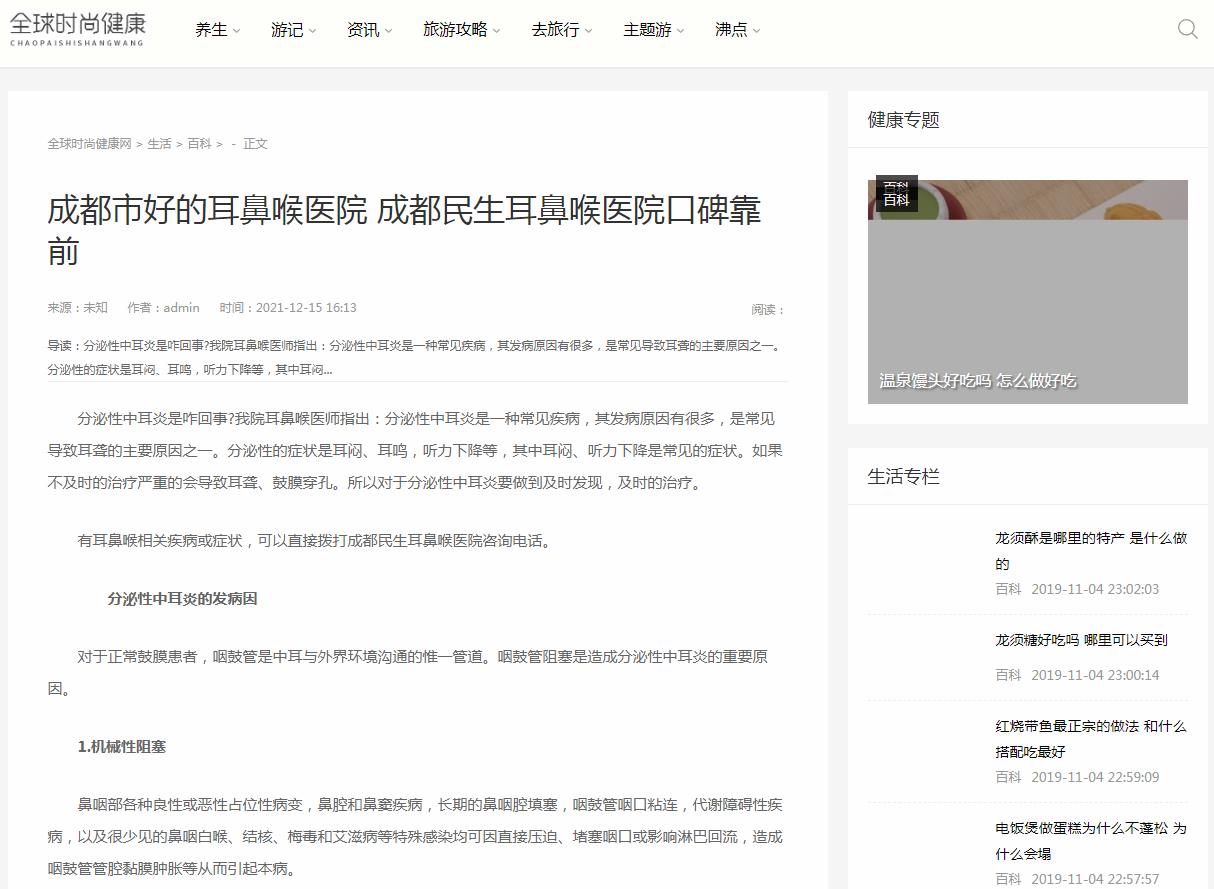Click the 生活专栏 sidebar heading

coord(904,477)
